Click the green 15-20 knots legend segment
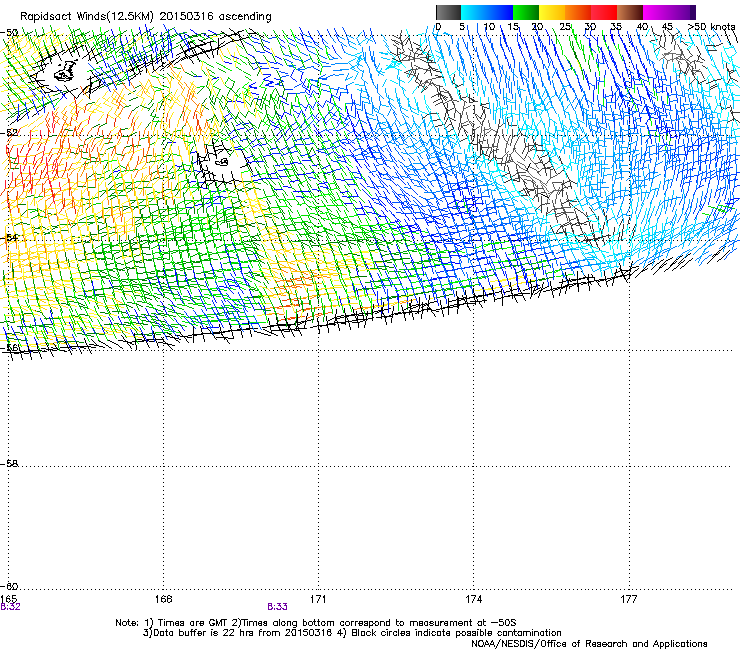740x650 pixels. 526,12
